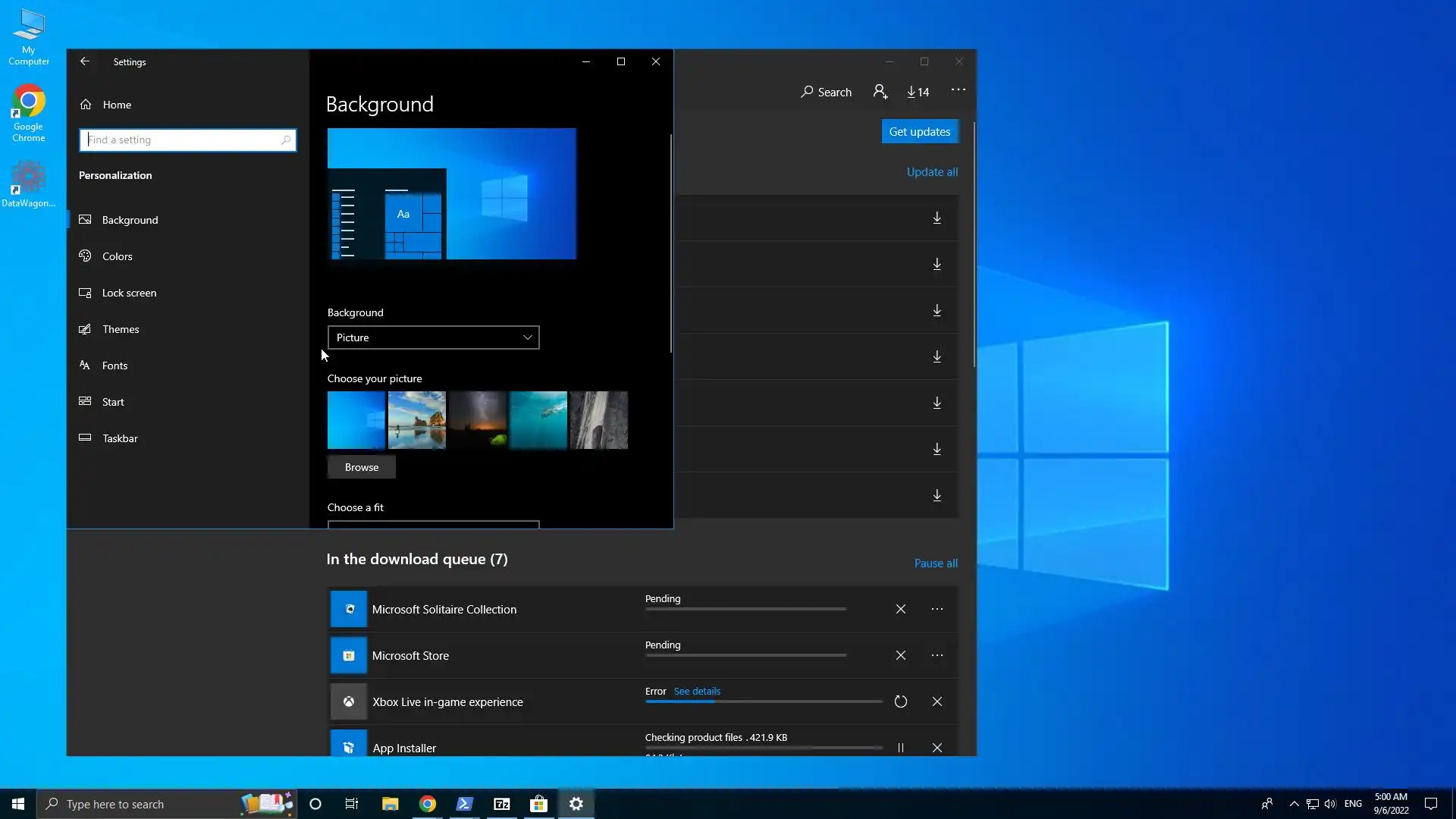Pause the App Installer download
The image size is (1456, 819).
(x=900, y=748)
